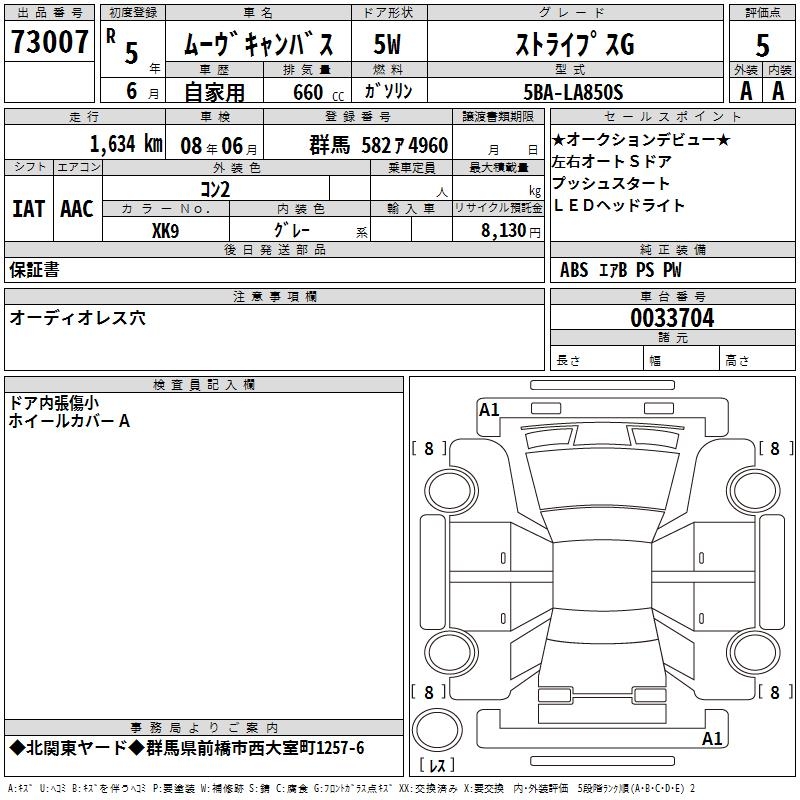
Task: Click the 北関東ヤード address line
Action: [187, 749]
